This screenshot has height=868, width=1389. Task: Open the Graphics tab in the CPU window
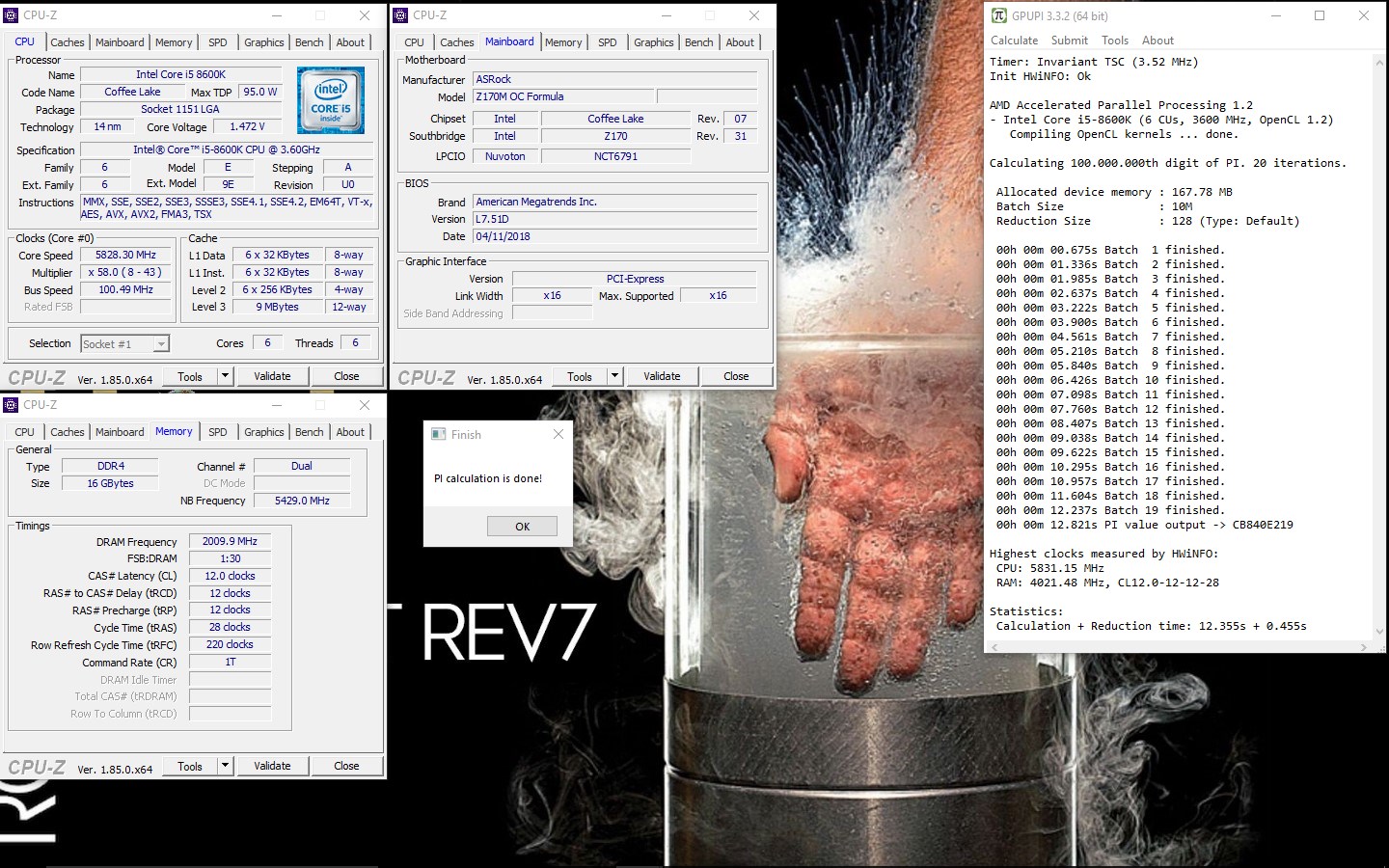[263, 42]
